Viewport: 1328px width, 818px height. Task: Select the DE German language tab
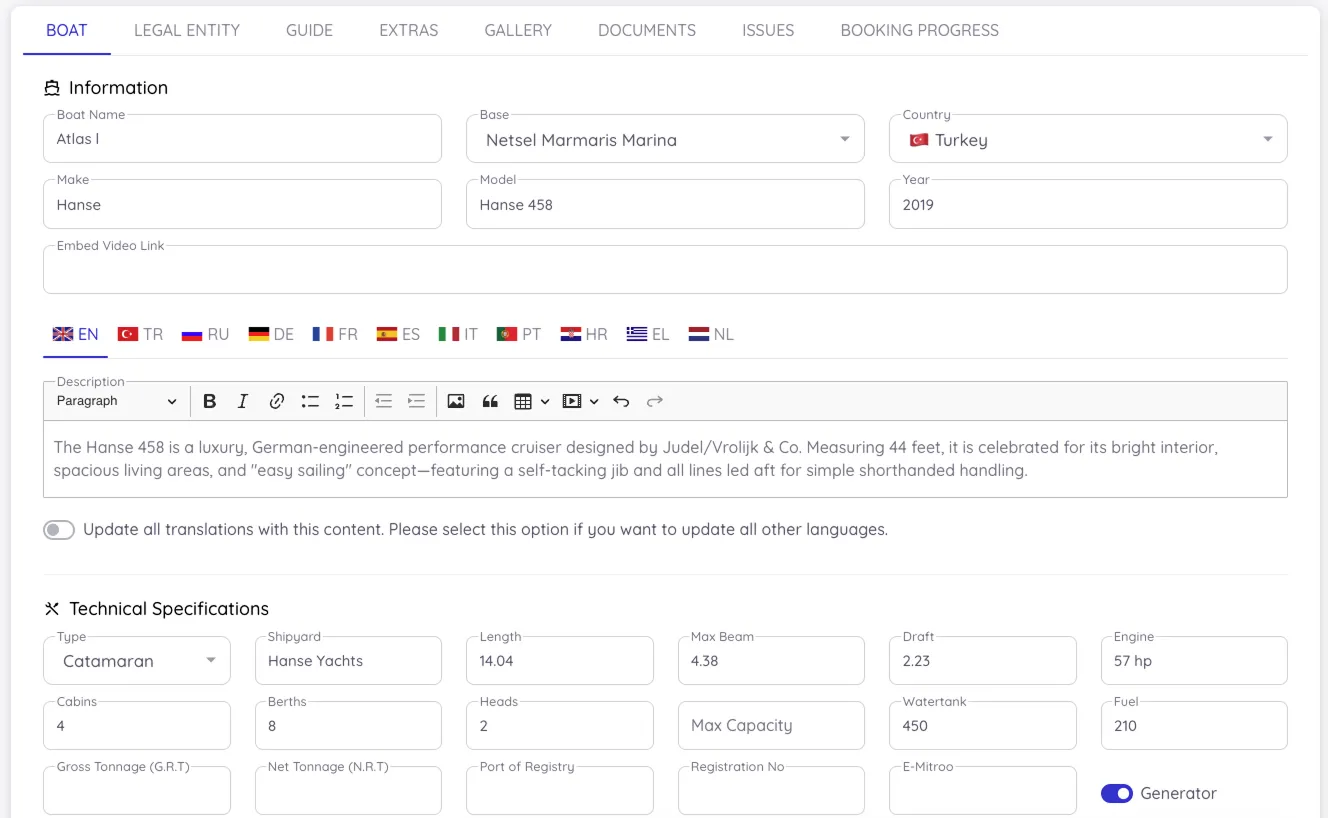pos(271,334)
